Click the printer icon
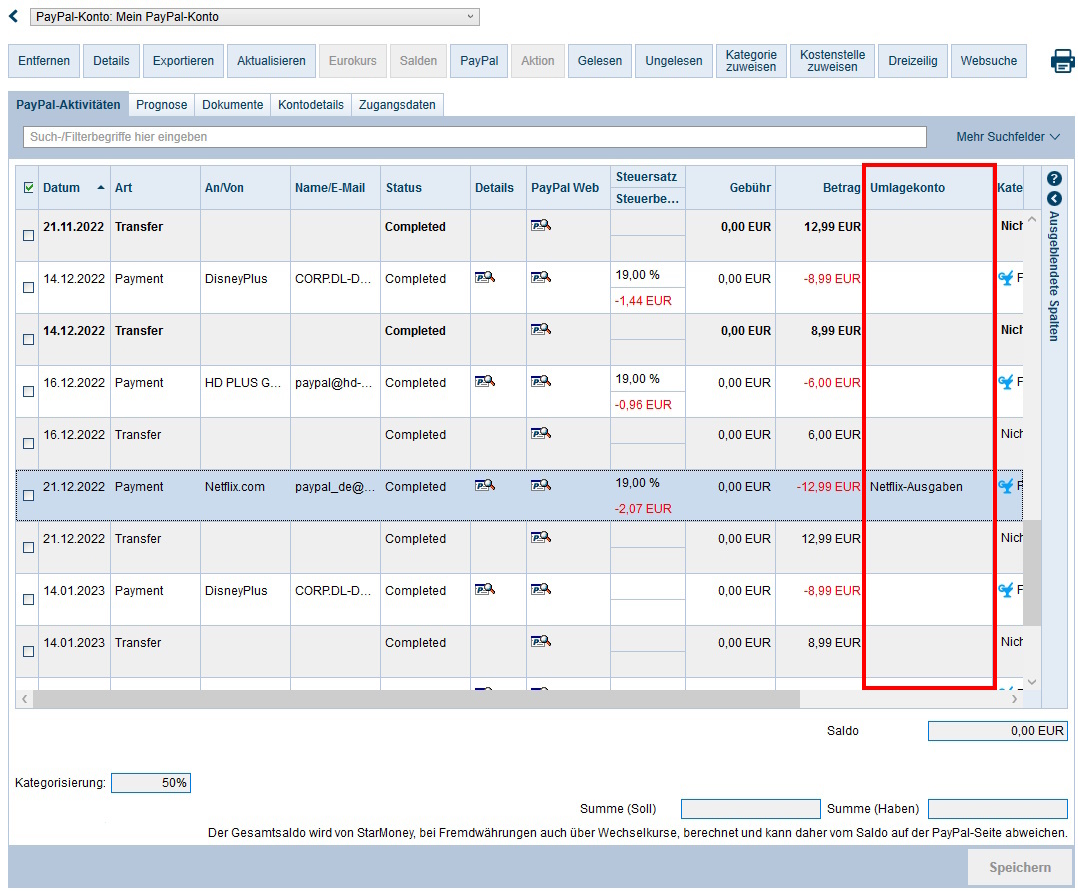 [x=1061, y=61]
